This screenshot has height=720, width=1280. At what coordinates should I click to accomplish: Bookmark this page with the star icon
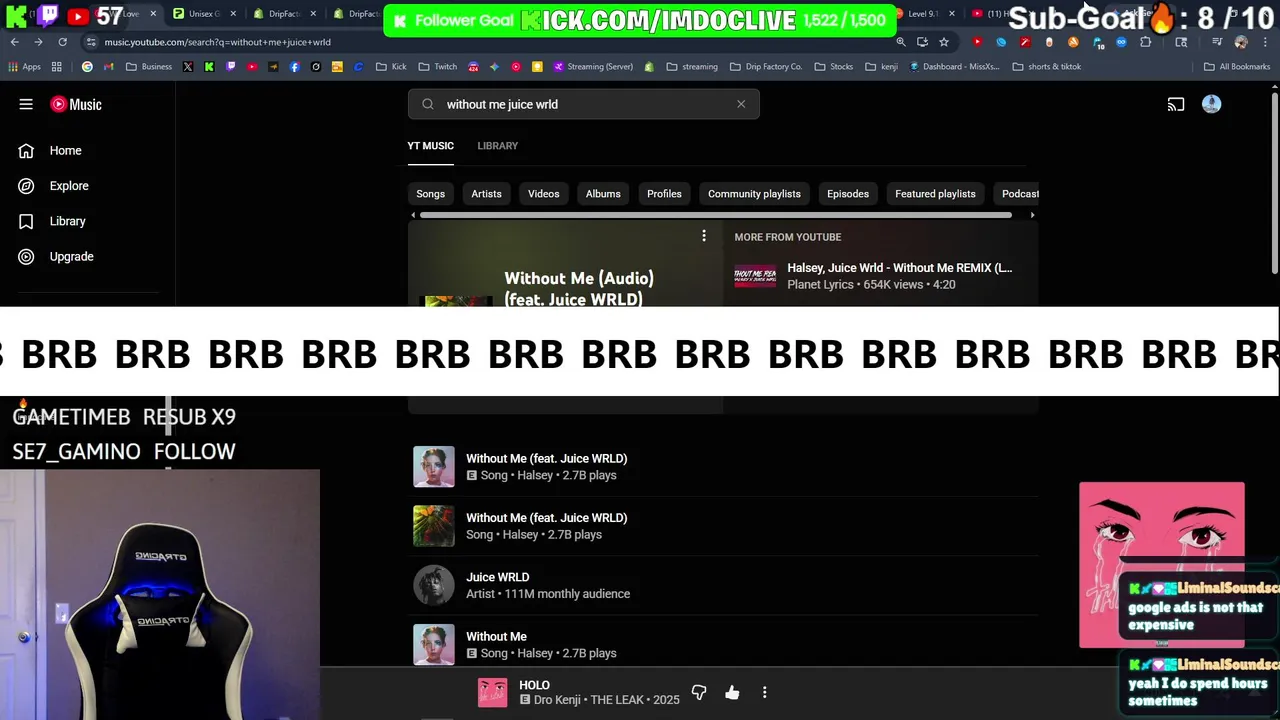944,42
